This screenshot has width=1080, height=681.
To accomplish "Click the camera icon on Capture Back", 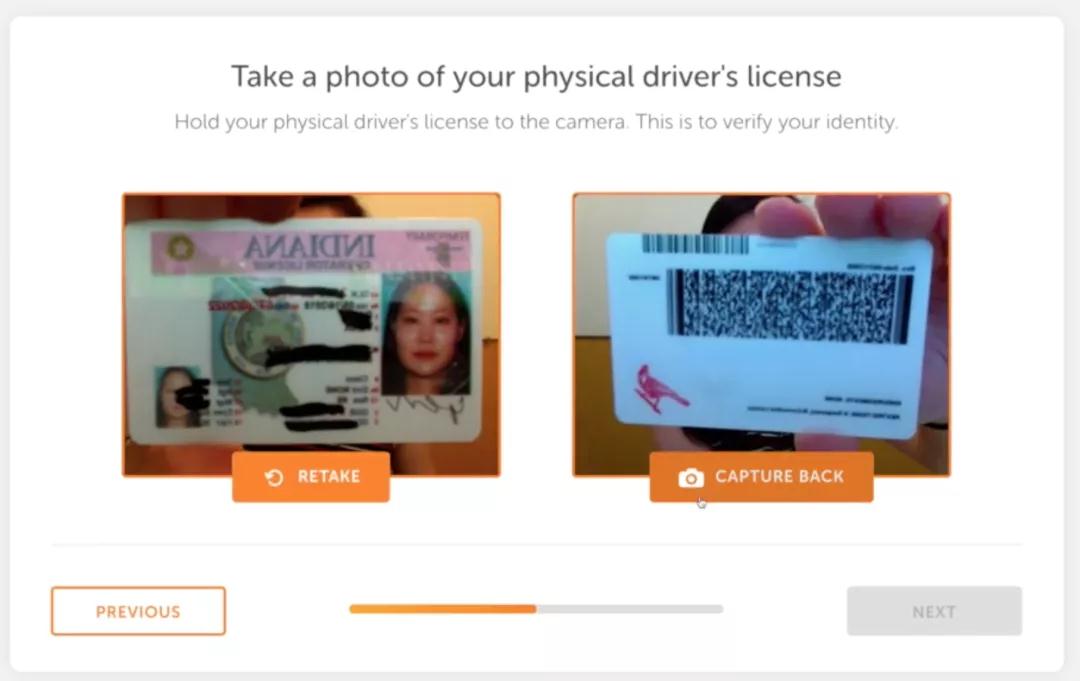I will pyautogui.click(x=691, y=478).
